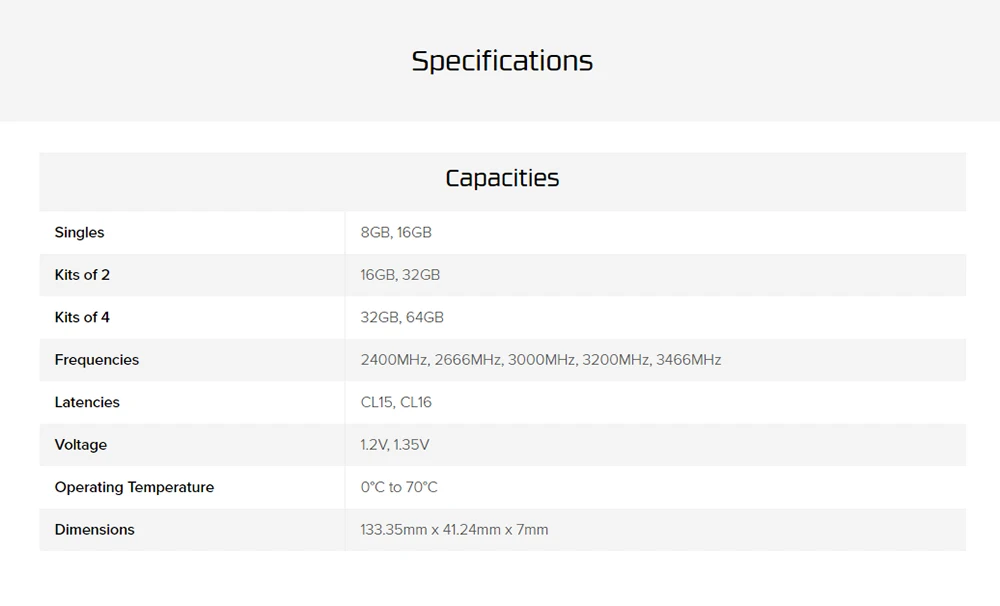Click the 3466MHz frequency value

[688, 360]
